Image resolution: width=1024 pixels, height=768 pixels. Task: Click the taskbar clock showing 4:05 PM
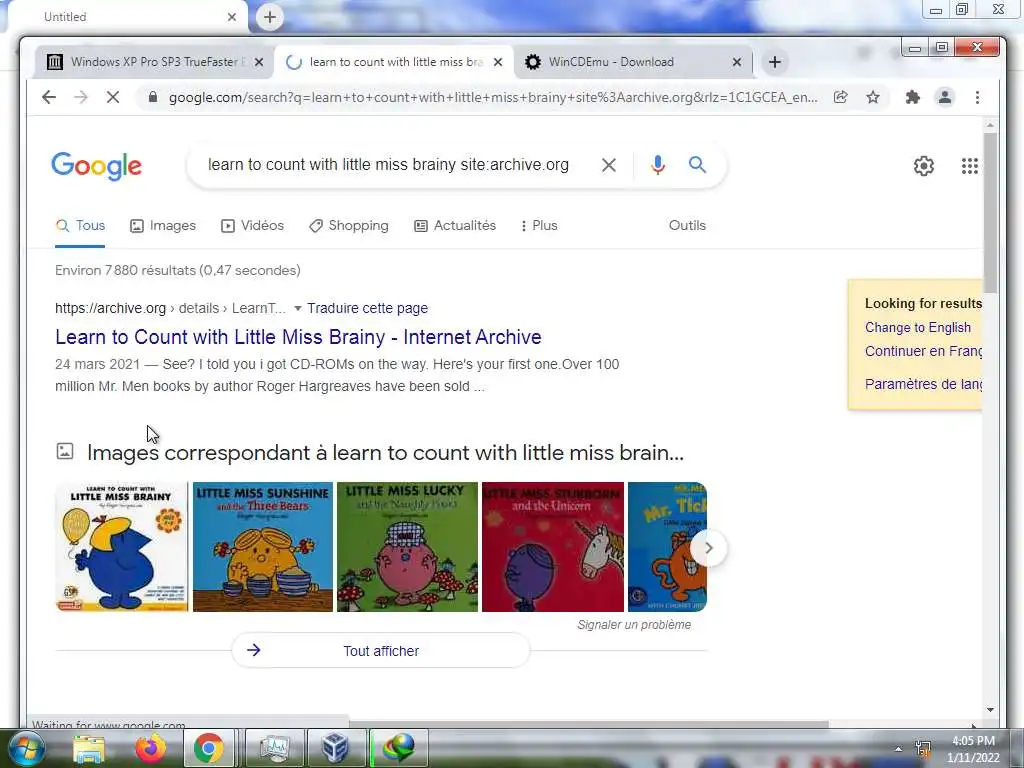(x=973, y=749)
